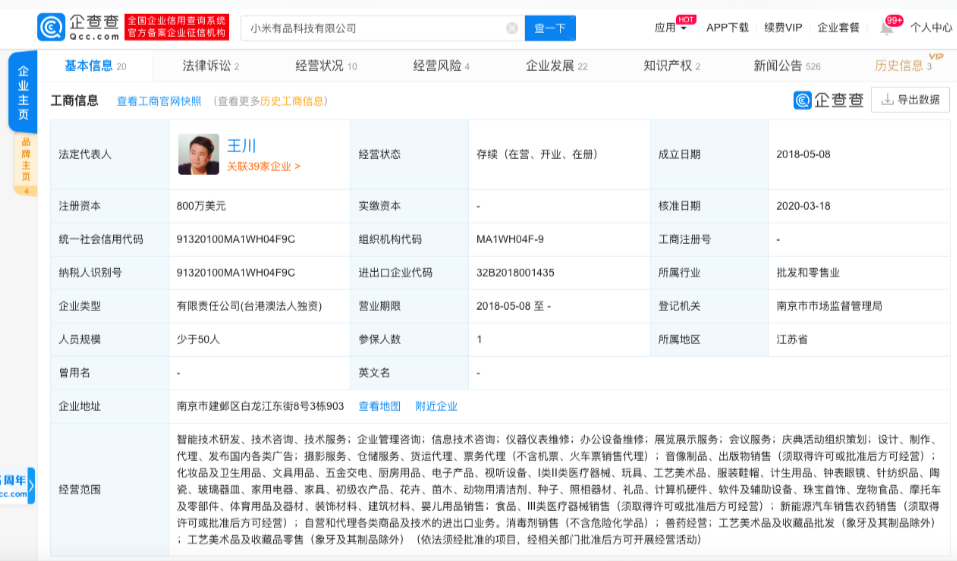Click the address 南京市建邺区白龙江东街8号3栋903
Viewport: 957px width, 561px height.
(x=261, y=407)
